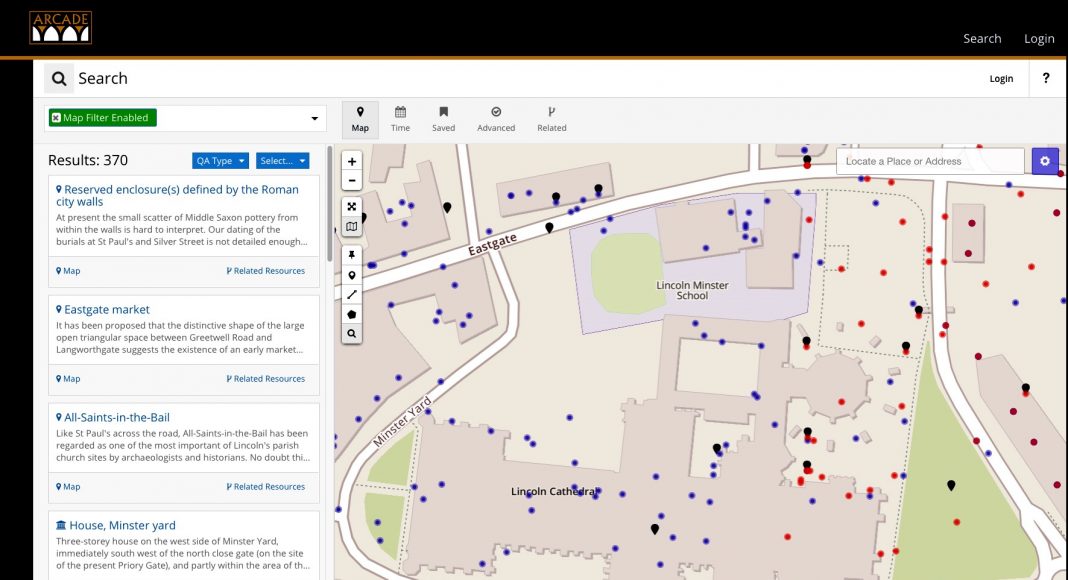Zoom in on the map
The width and height of the screenshot is (1068, 580).
352,162
